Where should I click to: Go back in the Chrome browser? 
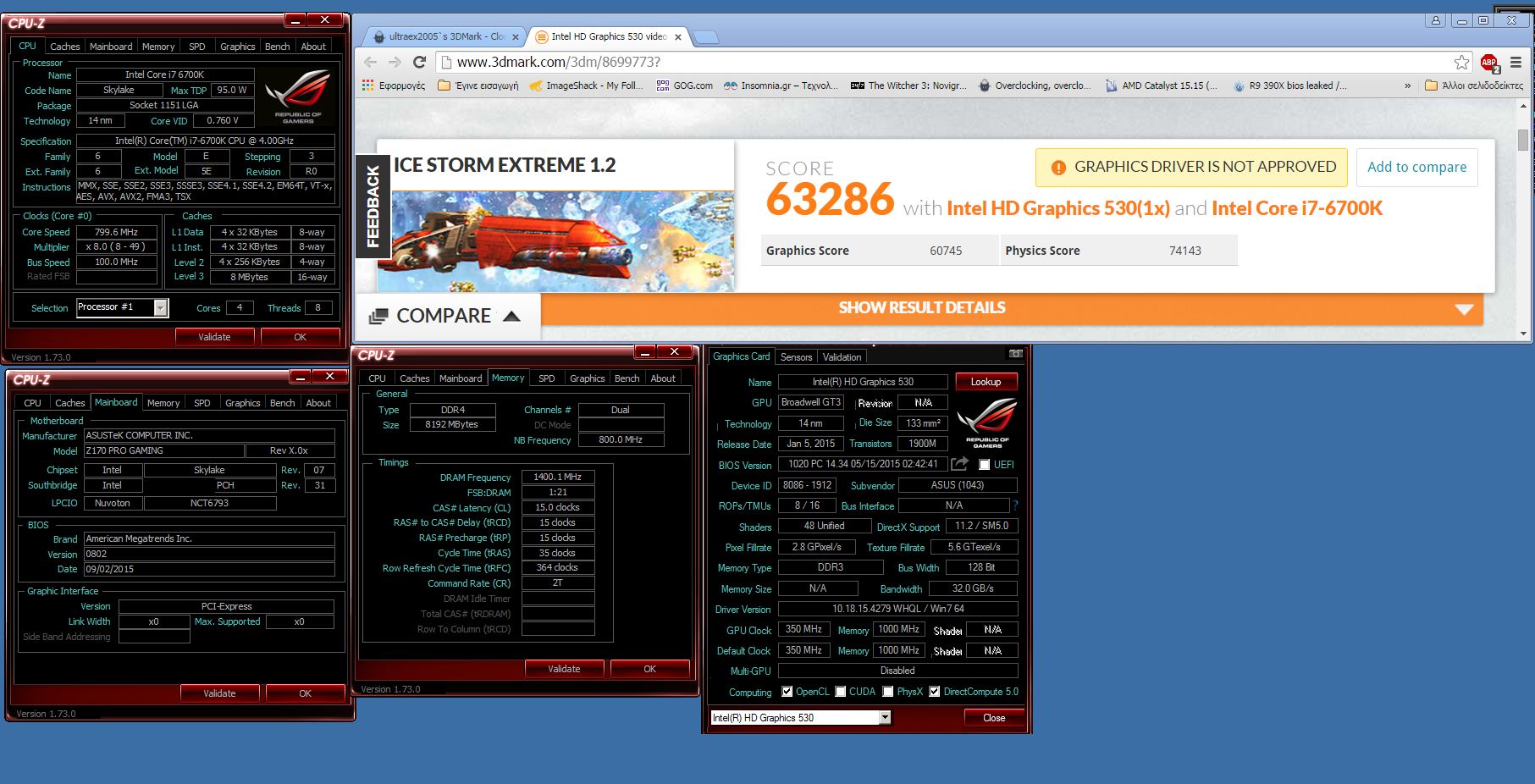370,62
